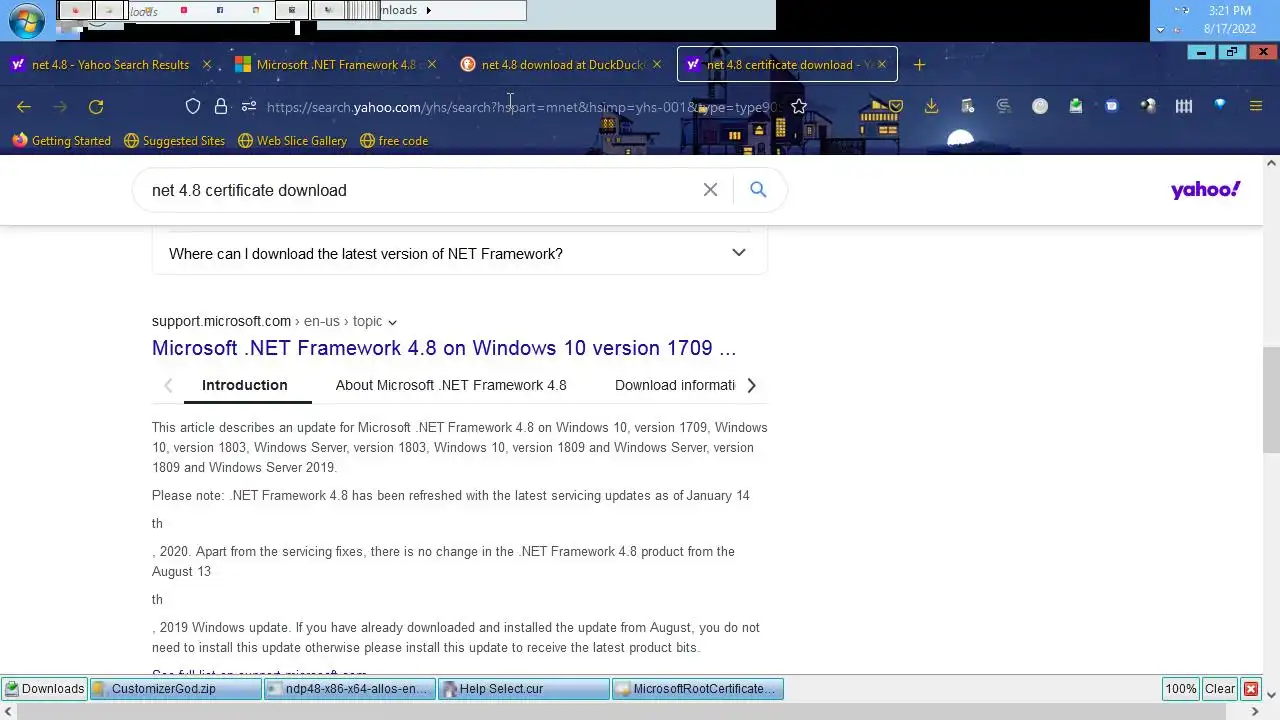
Task: Open free code bookmark
Action: [393, 141]
